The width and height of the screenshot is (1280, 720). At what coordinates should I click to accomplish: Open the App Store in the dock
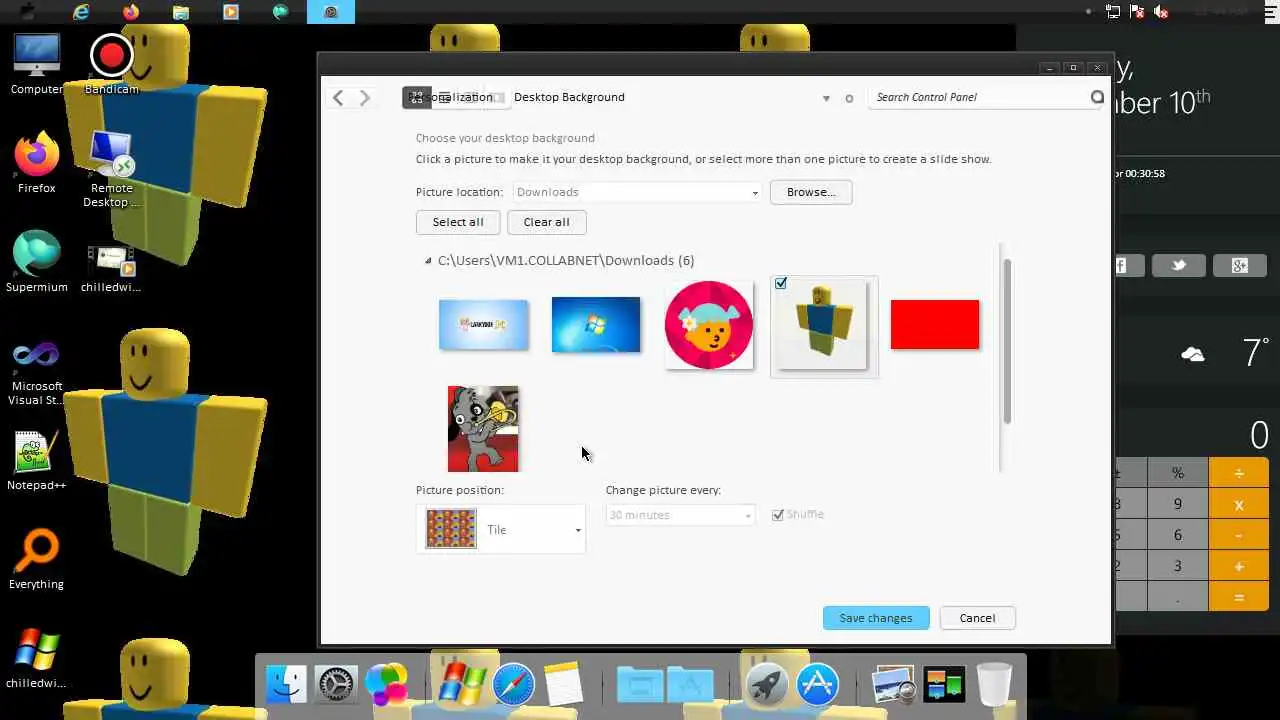pos(818,685)
